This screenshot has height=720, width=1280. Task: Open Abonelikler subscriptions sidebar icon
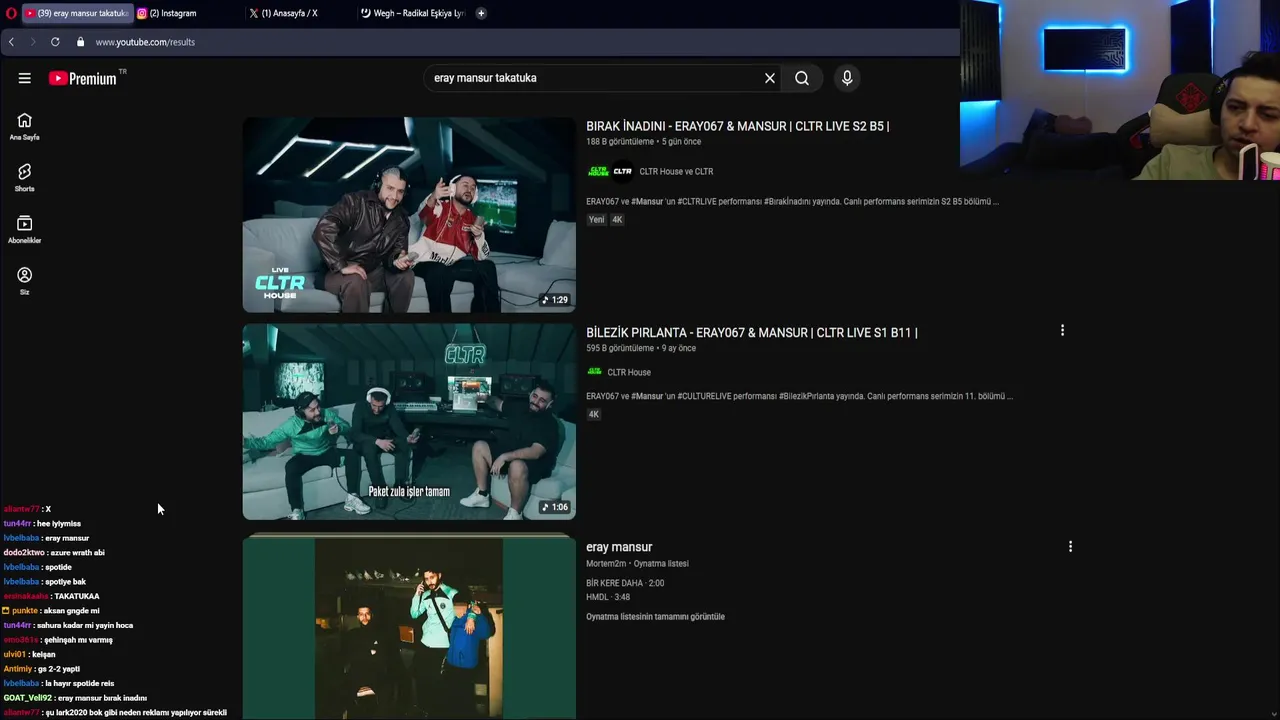24,229
